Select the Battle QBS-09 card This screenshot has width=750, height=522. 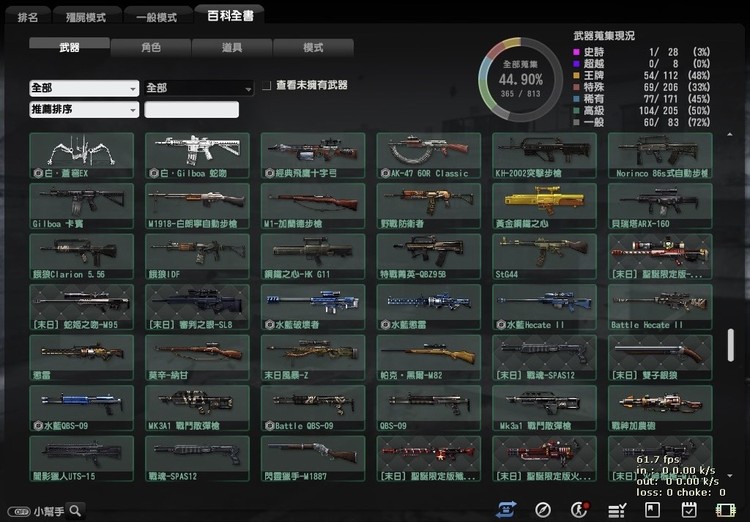point(313,408)
